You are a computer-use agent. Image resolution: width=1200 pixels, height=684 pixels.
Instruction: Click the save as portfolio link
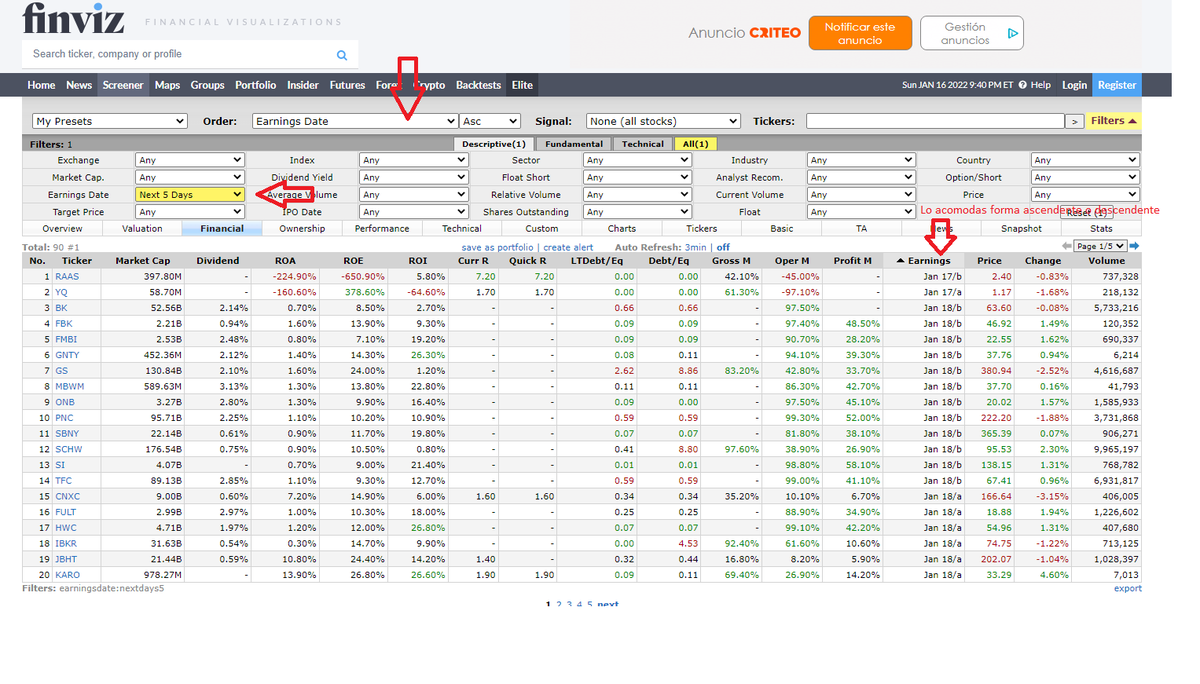[x=499, y=247]
